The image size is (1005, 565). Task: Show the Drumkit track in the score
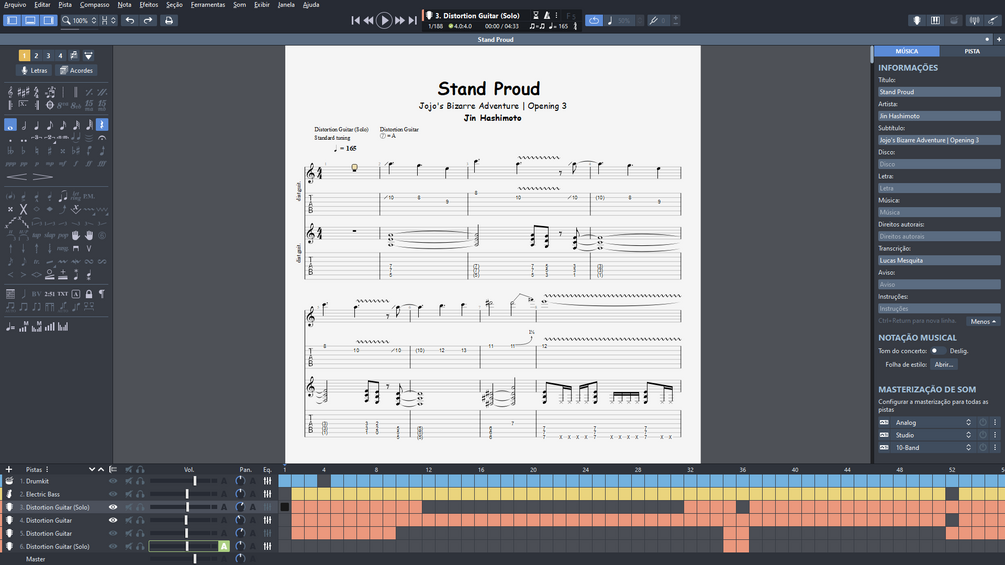click(x=113, y=481)
